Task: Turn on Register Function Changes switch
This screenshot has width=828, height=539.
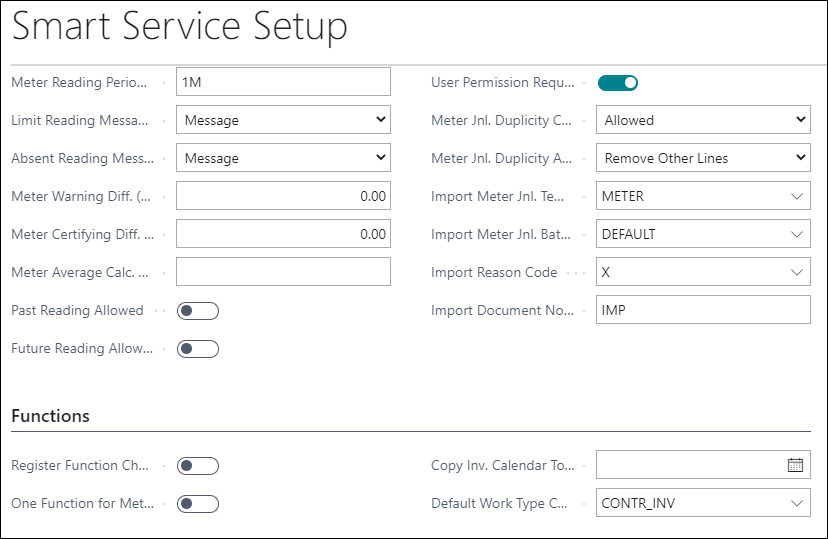Action: pos(198,466)
